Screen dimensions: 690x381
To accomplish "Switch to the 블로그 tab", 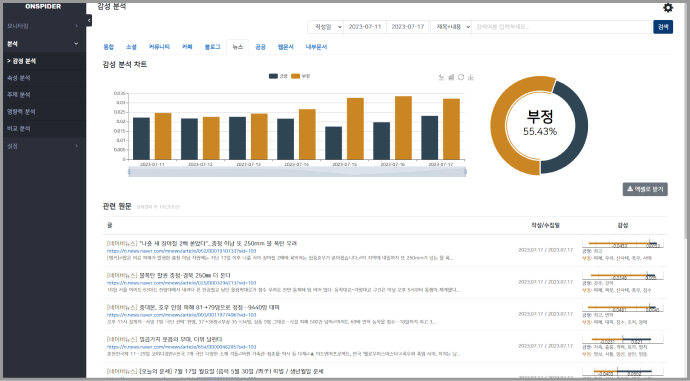I will click(212, 47).
